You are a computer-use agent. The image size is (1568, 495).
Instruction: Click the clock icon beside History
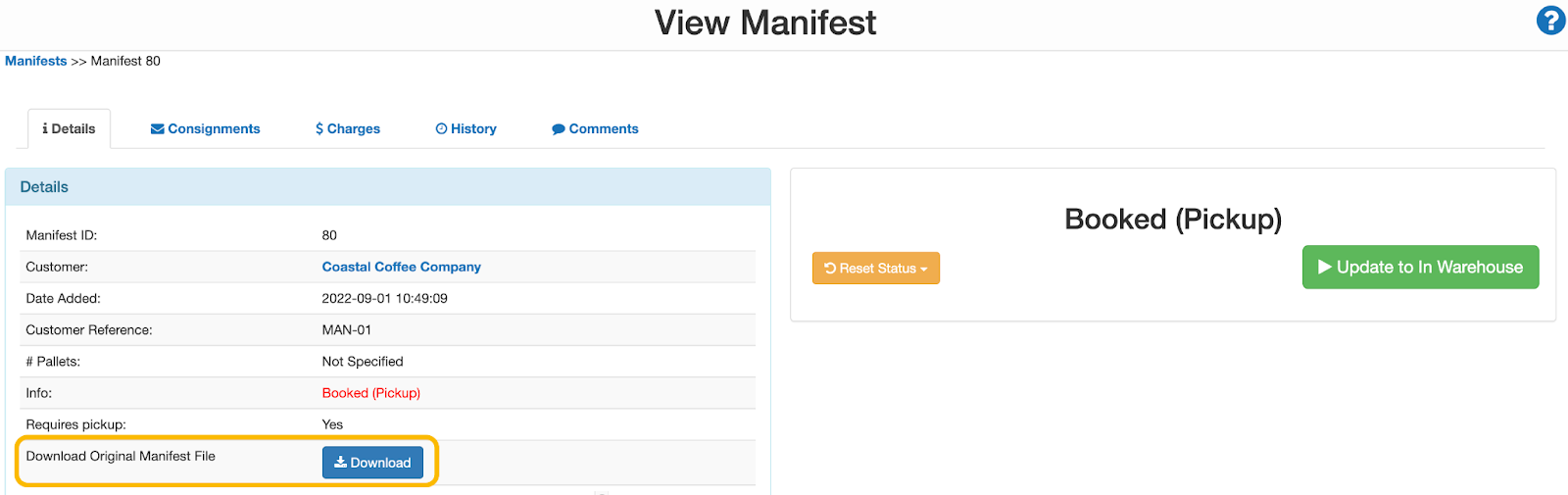tap(441, 129)
